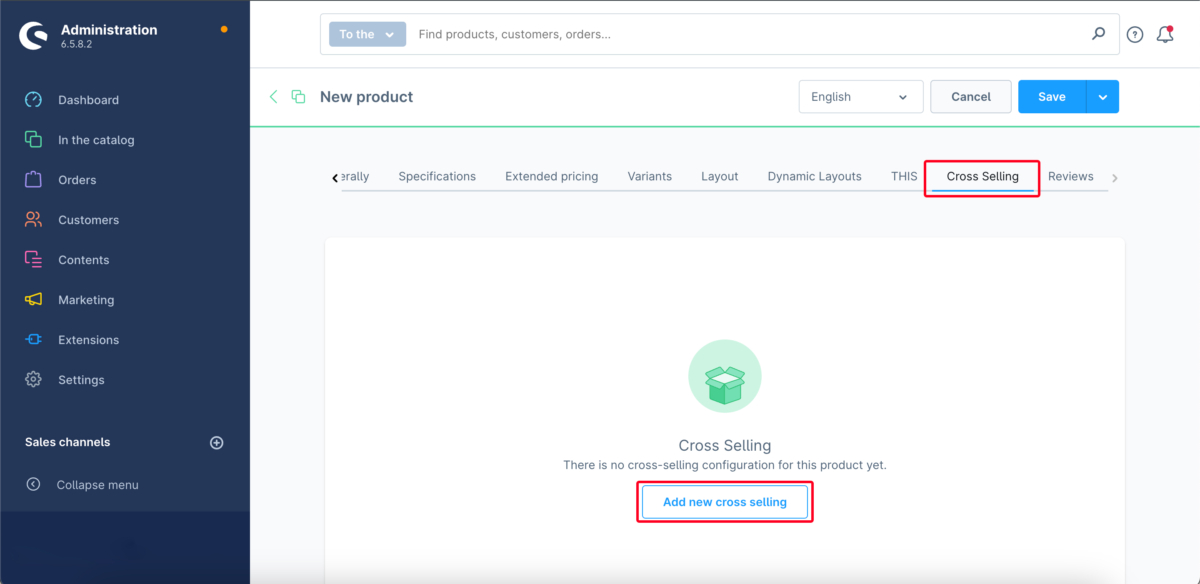This screenshot has height=584, width=1200.
Task: Open Extensions plug icon
Action: (x=34, y=340)
